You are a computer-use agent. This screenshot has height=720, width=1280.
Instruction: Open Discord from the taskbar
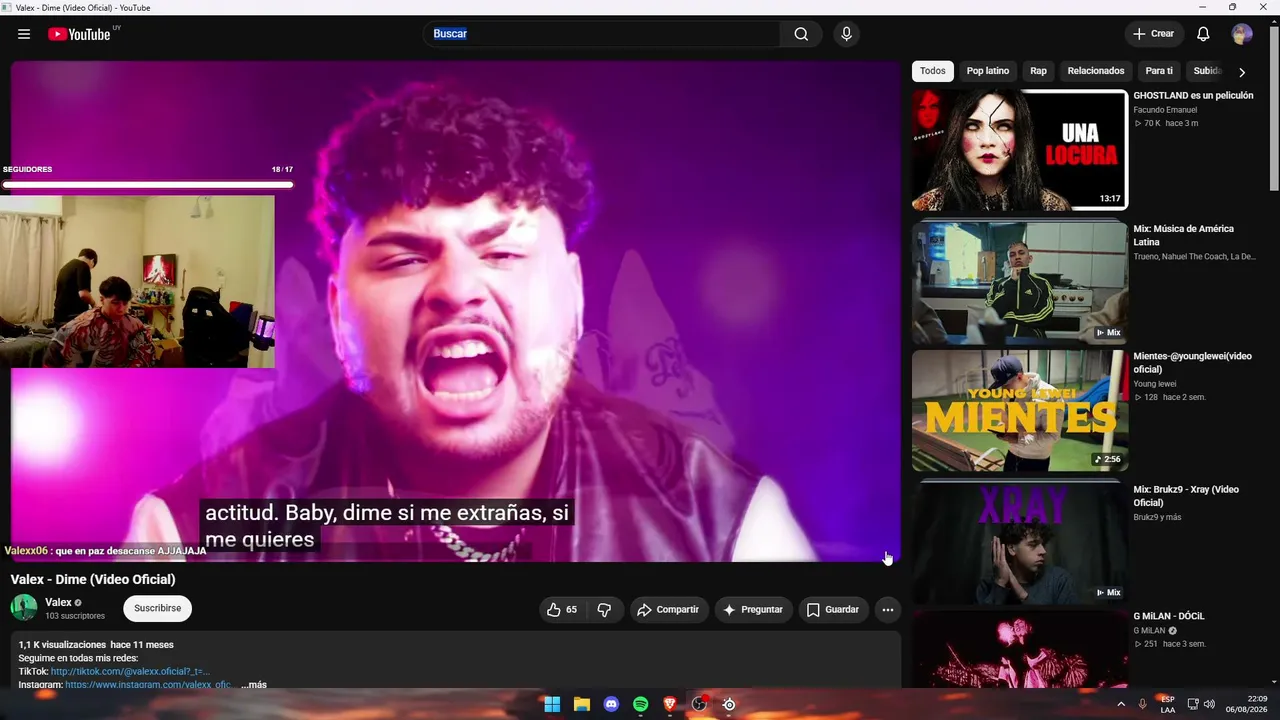[611, 704]
